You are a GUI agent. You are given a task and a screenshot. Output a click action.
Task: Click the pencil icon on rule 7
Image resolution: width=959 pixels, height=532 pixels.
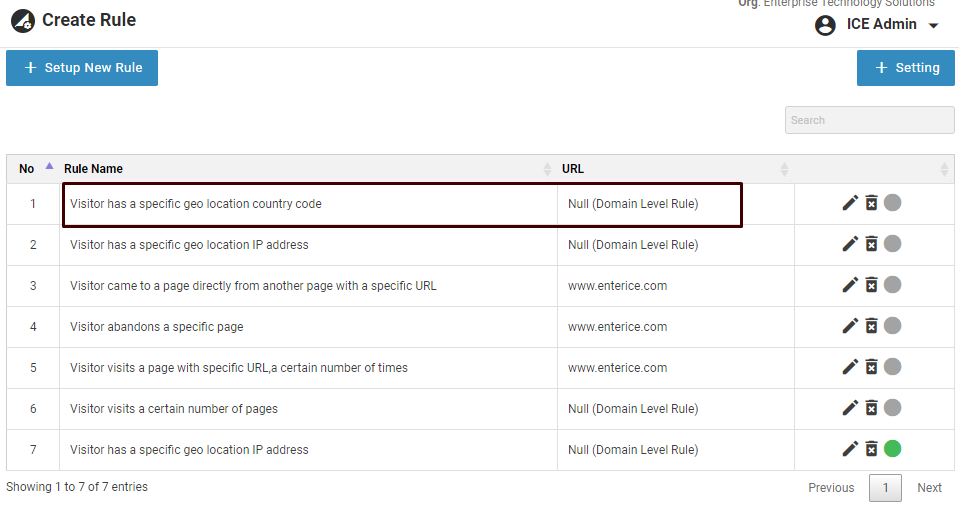[x=850, y=449]
